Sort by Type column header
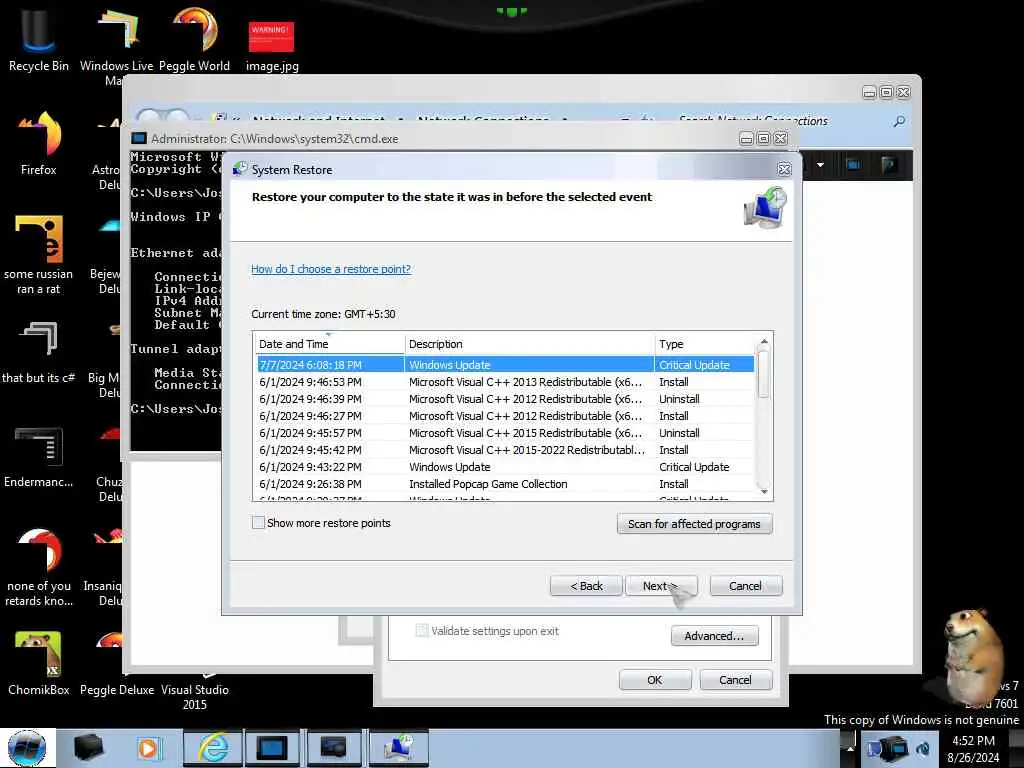1024x768 pixels. pyautogui.click(x=705, y=344)
